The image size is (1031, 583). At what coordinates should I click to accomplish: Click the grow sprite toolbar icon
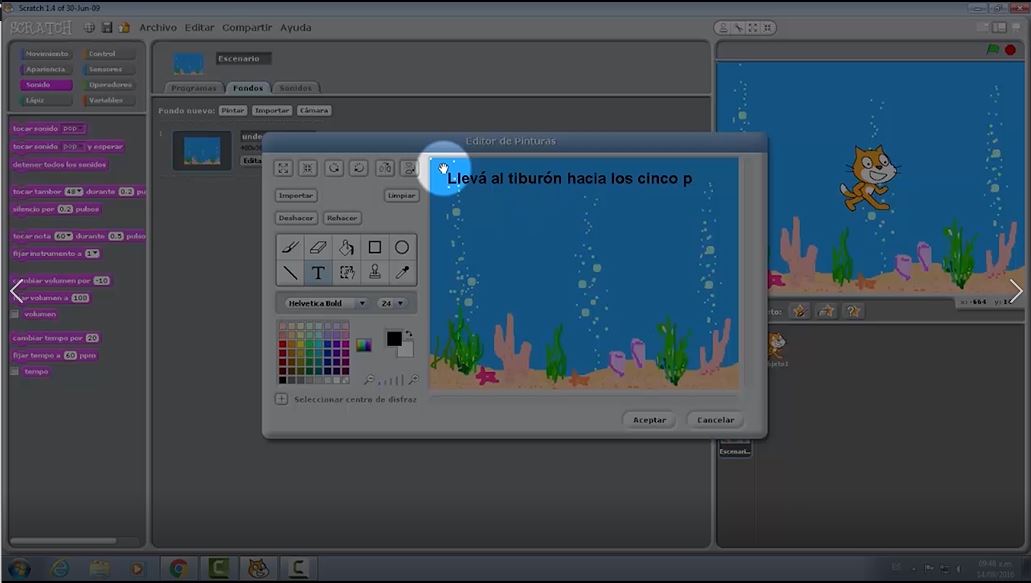(753, 28)
